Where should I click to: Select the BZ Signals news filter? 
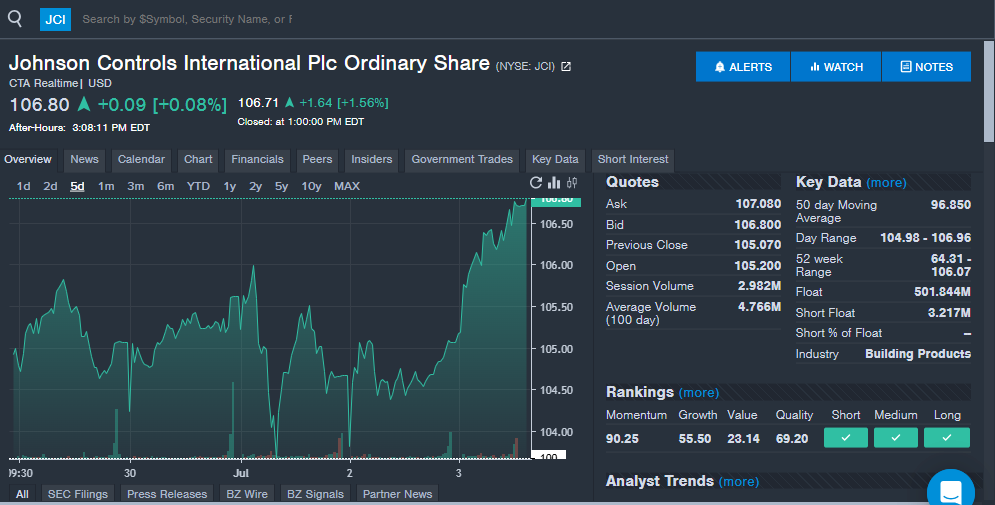tap(315, 494)
